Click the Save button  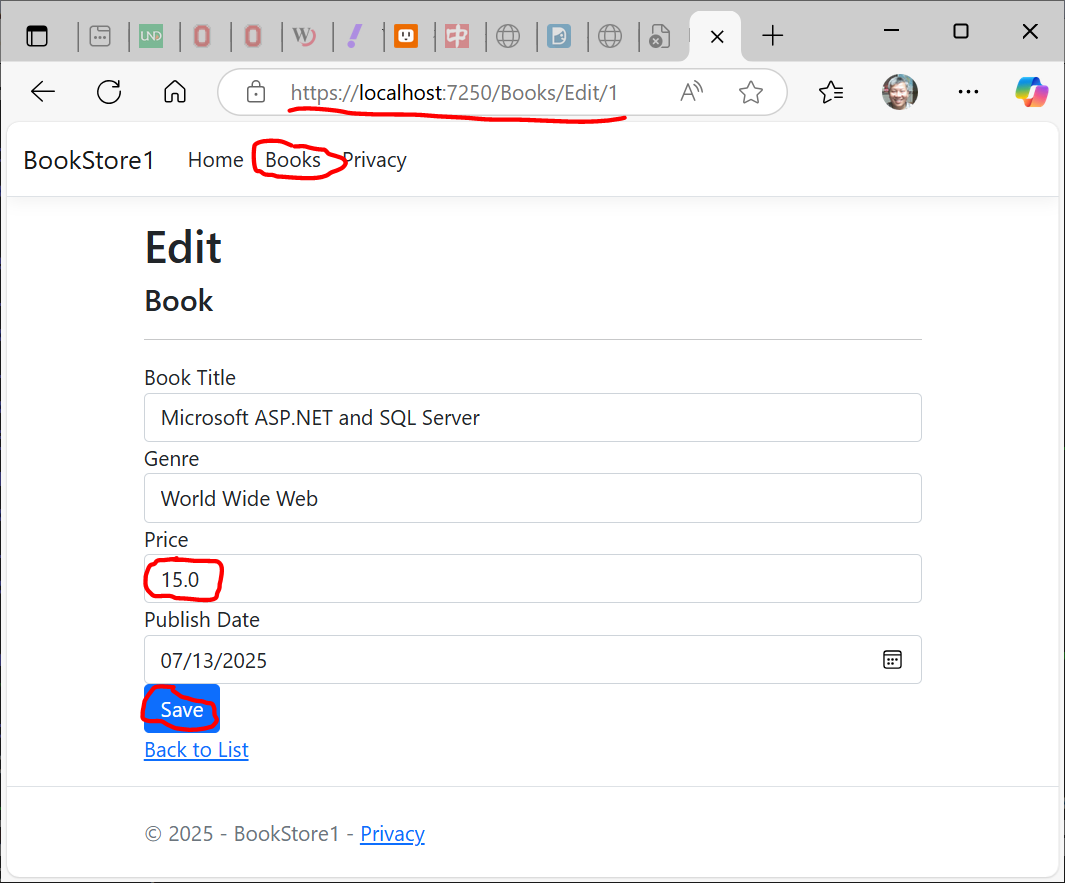[182, 709]
